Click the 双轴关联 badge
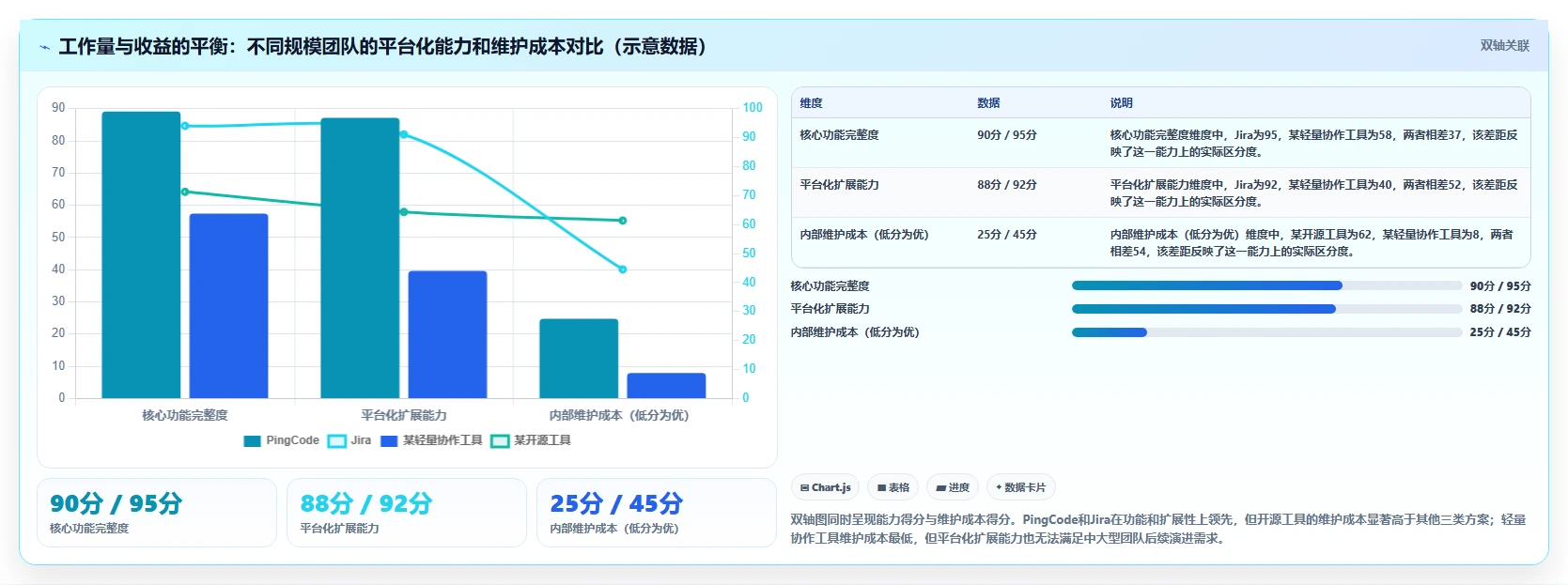The height and width of the screenshot is (585, 1568). tap(1505, 45)
